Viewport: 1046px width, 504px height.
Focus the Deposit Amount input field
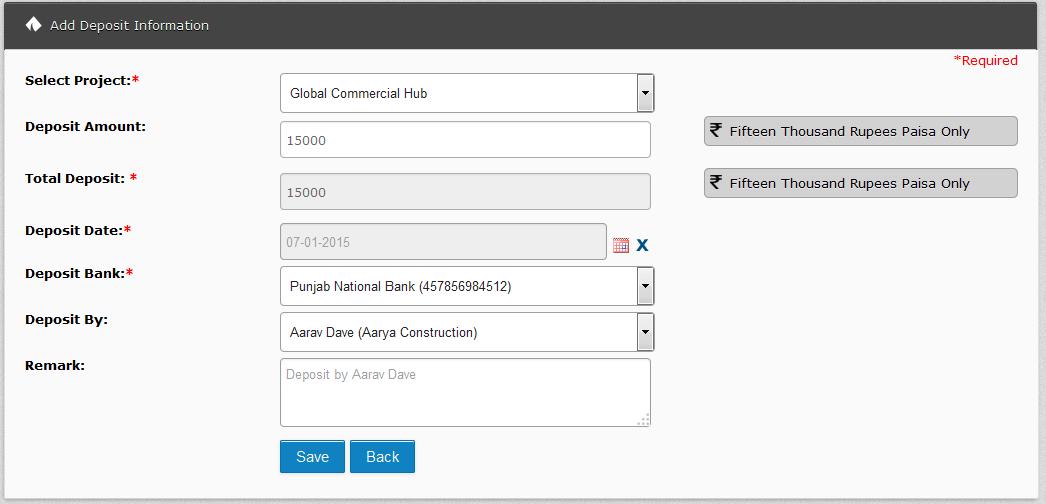[x=465, y=140]
